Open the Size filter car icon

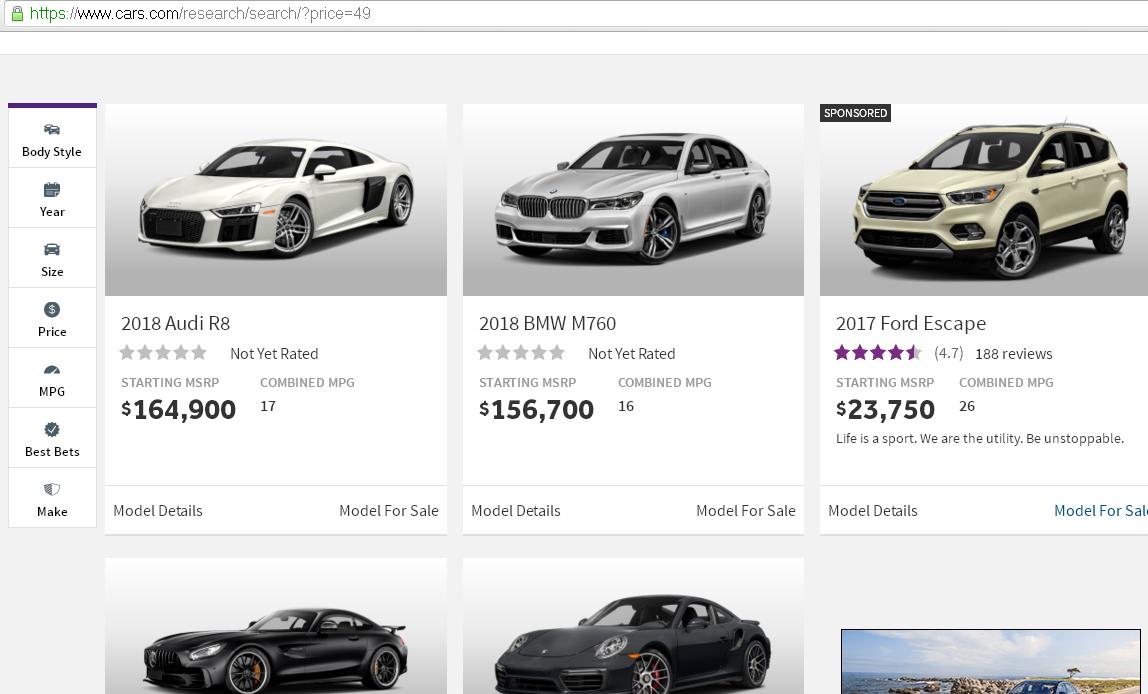tap(52, 250)
